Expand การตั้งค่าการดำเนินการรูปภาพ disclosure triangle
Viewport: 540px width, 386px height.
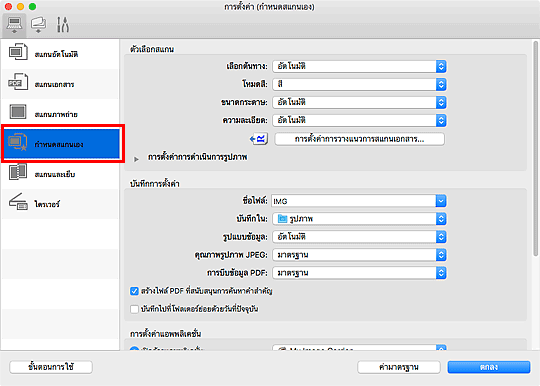coord(136,159)
